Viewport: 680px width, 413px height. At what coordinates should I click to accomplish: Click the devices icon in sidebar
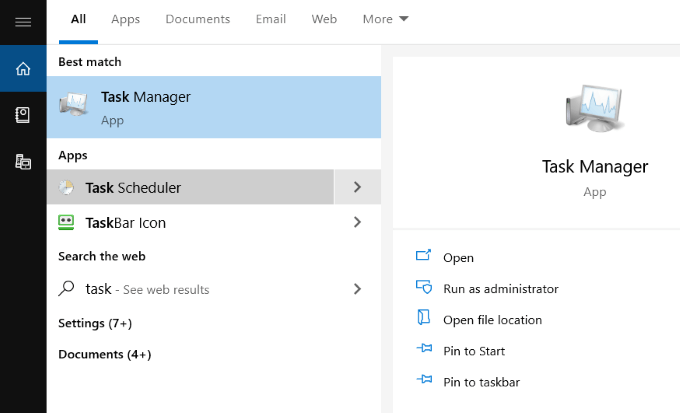point(22,161)
